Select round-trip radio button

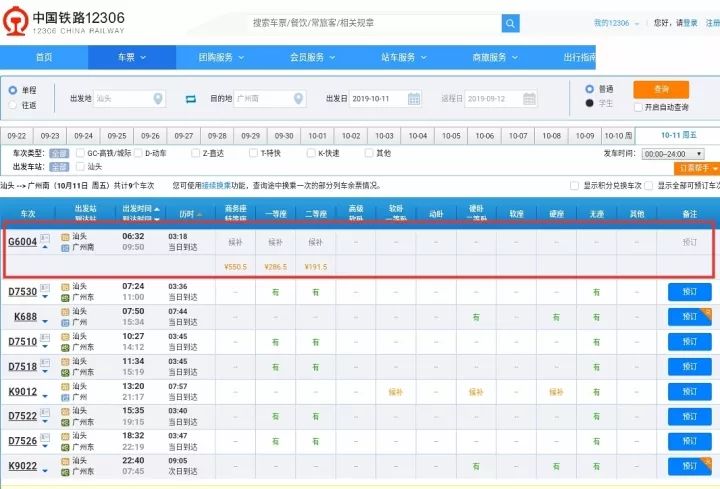pyautogui.click(x=13, y=105)
